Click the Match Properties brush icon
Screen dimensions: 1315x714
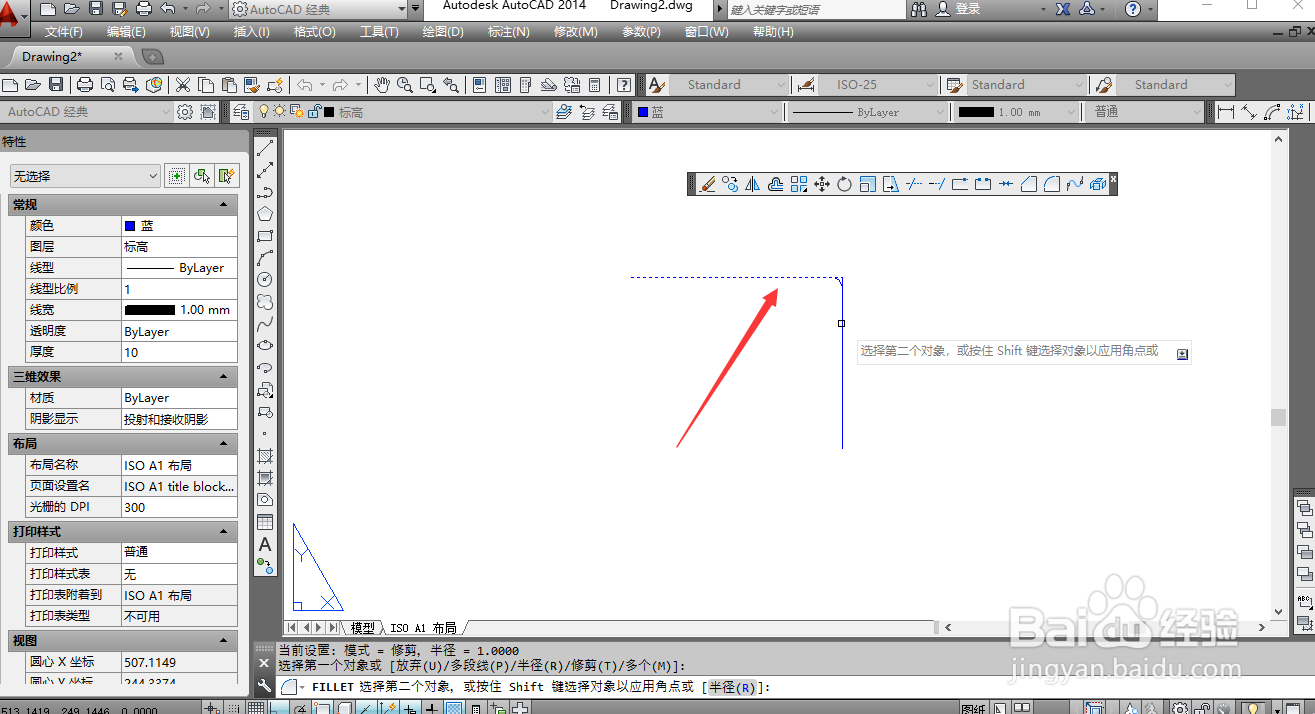click(x=253, y=85)
